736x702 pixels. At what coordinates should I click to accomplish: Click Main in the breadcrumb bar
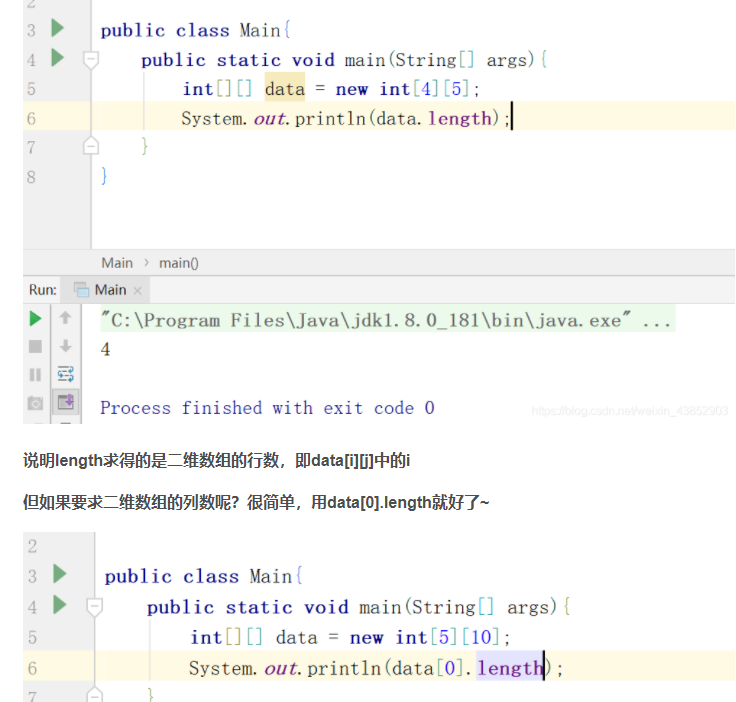click(117, 263)
